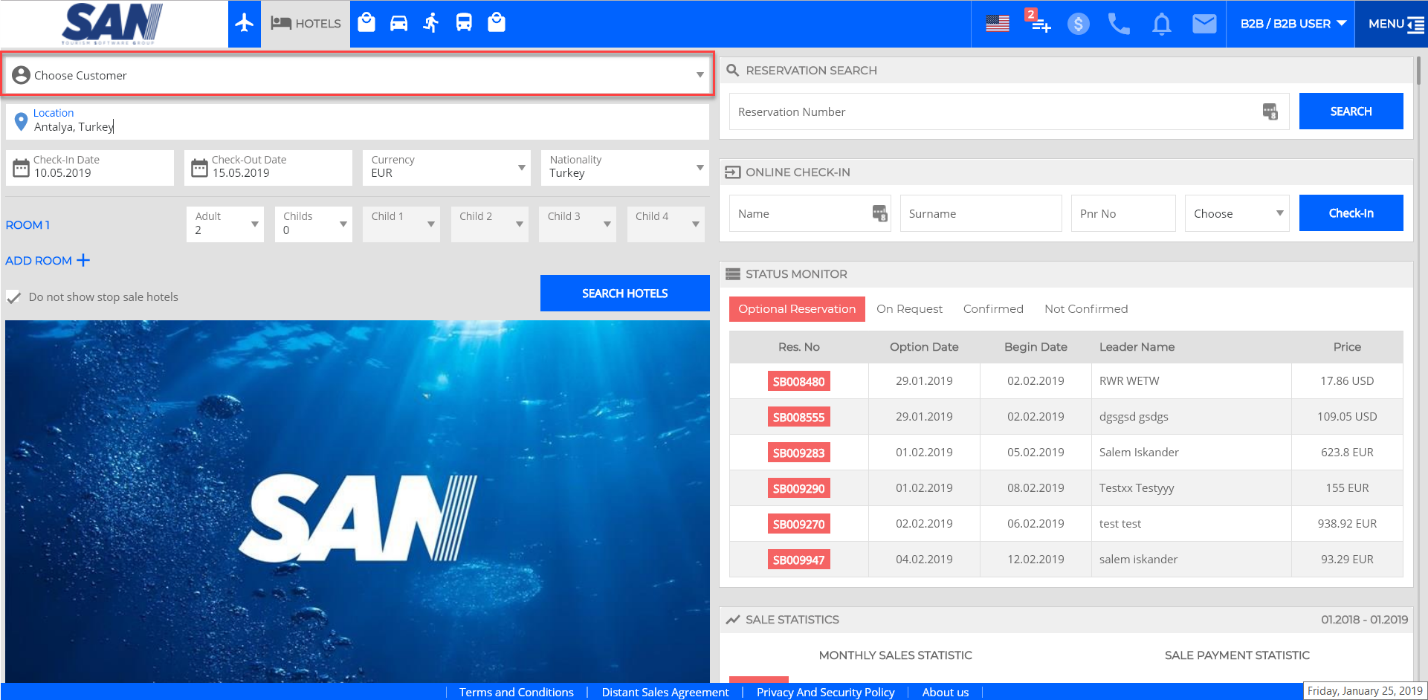This screenshot has height=700, width=1428.
Task: Open the notifications bell
Action: 1161,24
